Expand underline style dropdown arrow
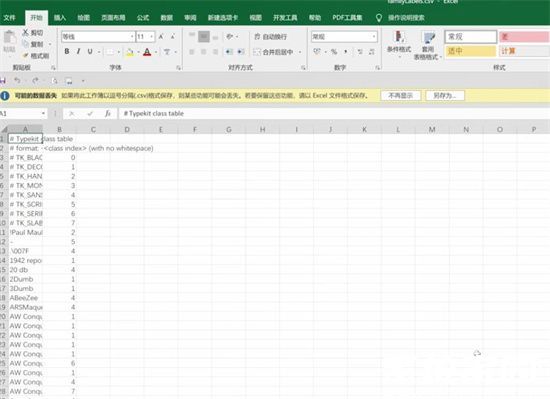Screen dimensions: 550x399 coord(99,52)
